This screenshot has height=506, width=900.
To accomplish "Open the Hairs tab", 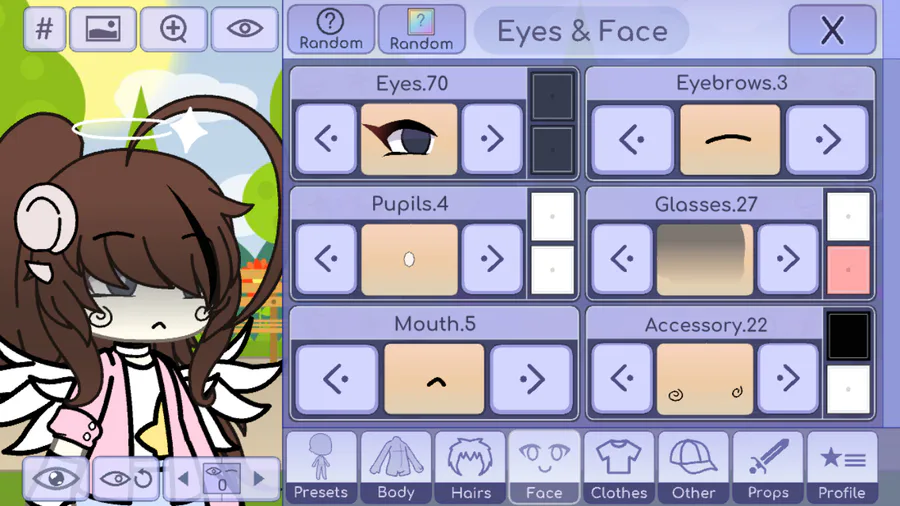I will point(470,467).
